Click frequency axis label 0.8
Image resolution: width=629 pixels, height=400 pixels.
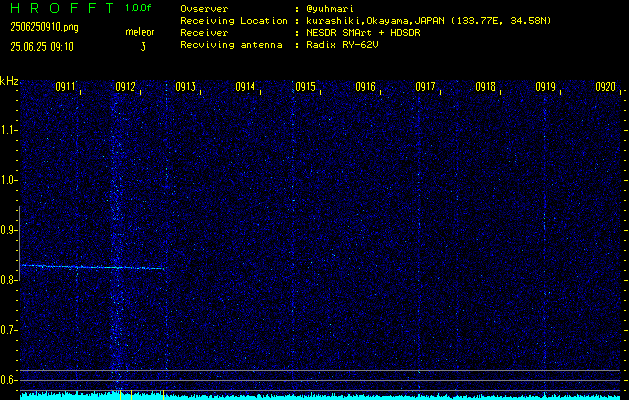click(x=8, y=280)
